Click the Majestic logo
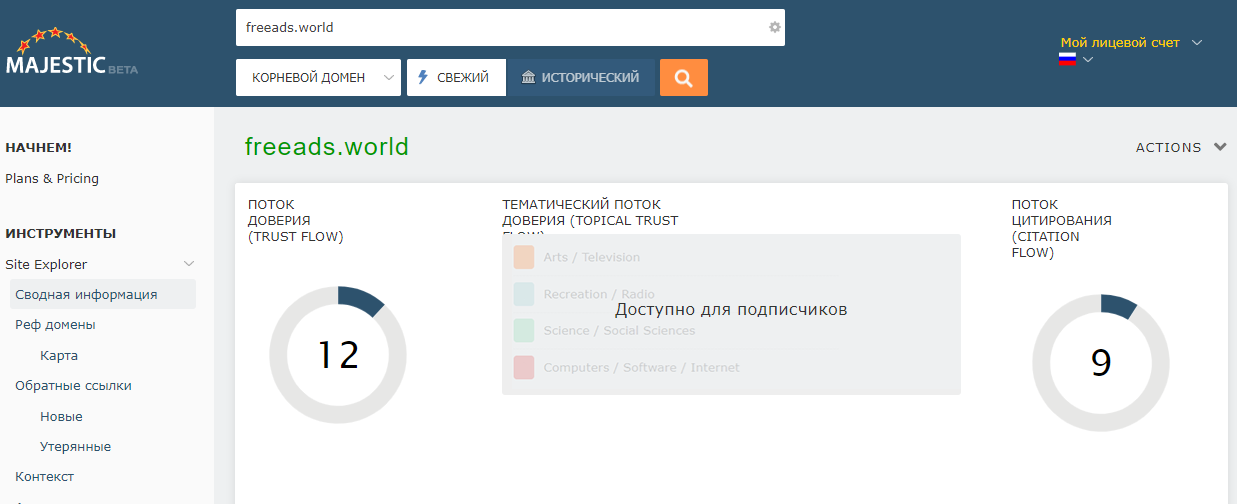This screenshot has height=504, width=1237. pos(71,53)
